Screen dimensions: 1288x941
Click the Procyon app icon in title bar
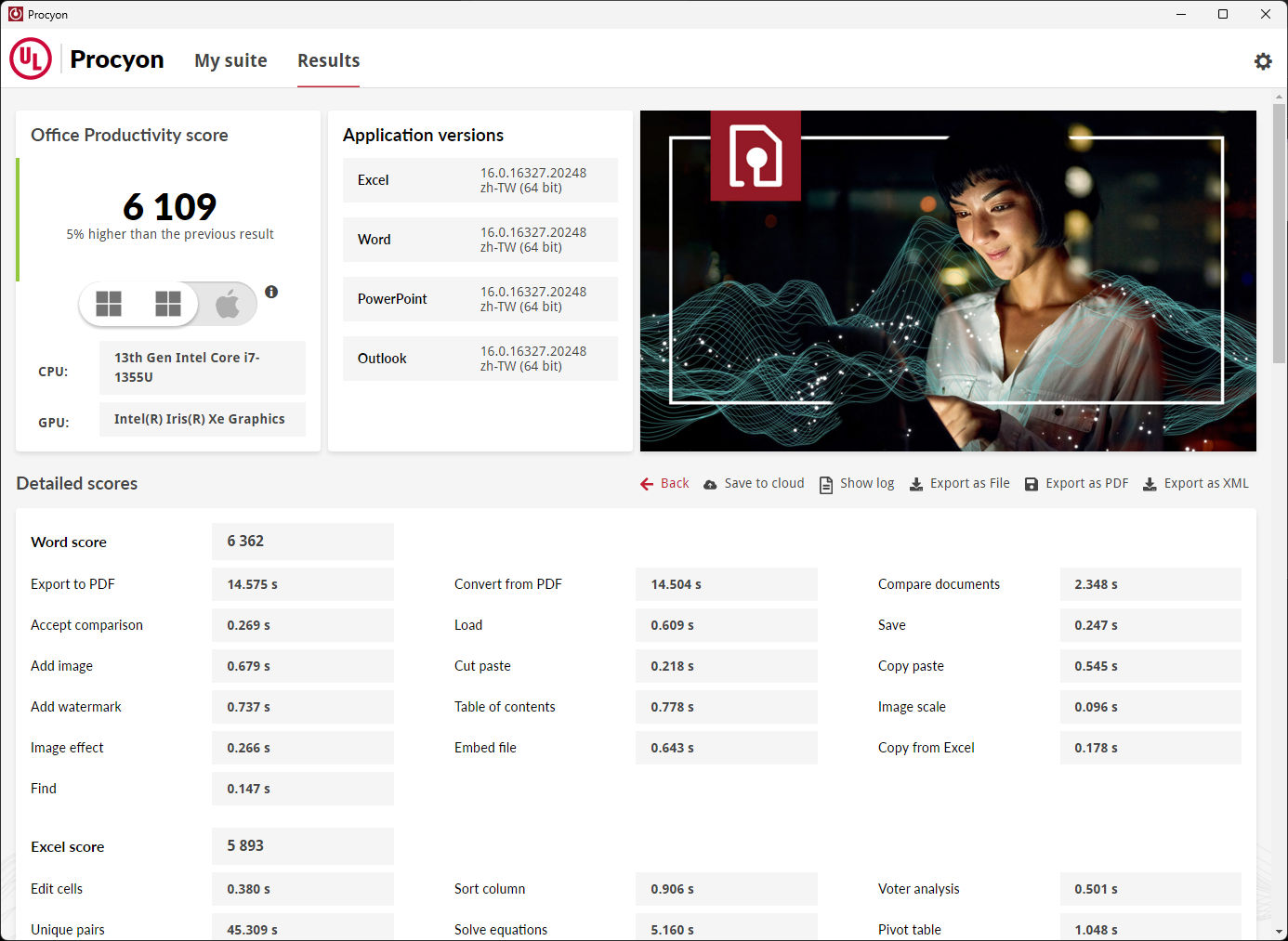pos(16,14)
